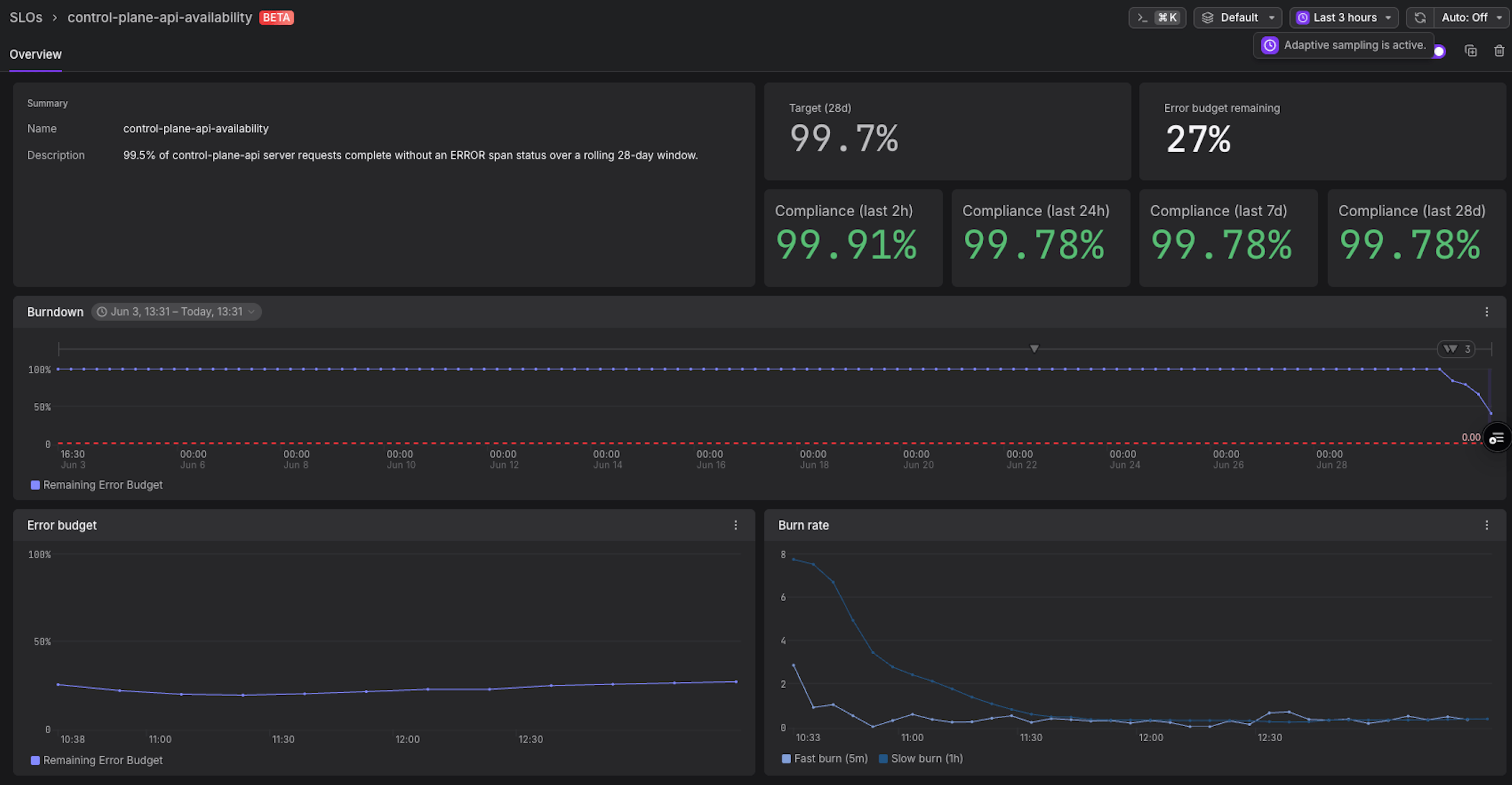Viewport: 1512px width, 785px height.
Task: Click the Burndown panel title
Action: (55, 312)
